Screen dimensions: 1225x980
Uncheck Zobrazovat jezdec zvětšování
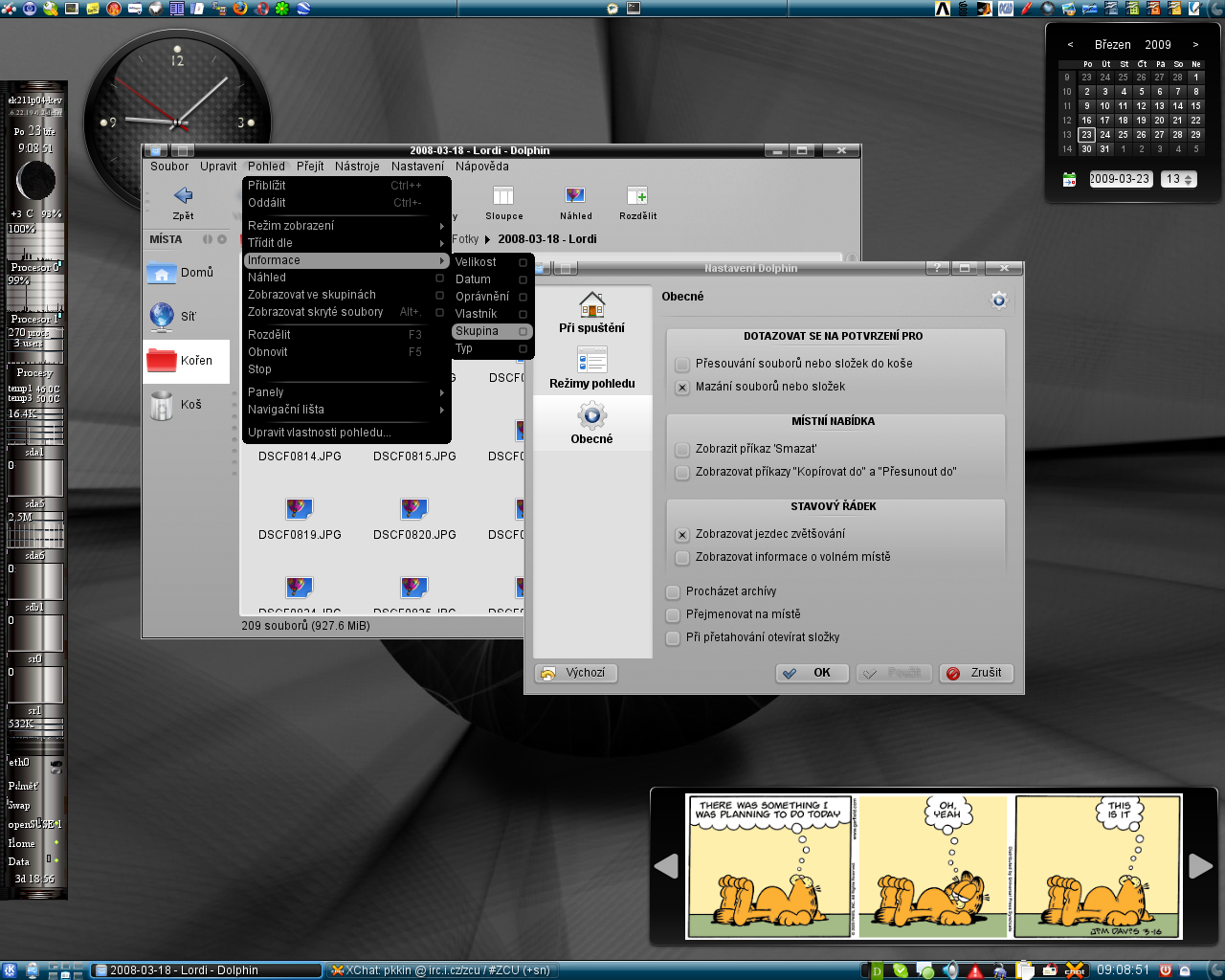pos(682,535)
